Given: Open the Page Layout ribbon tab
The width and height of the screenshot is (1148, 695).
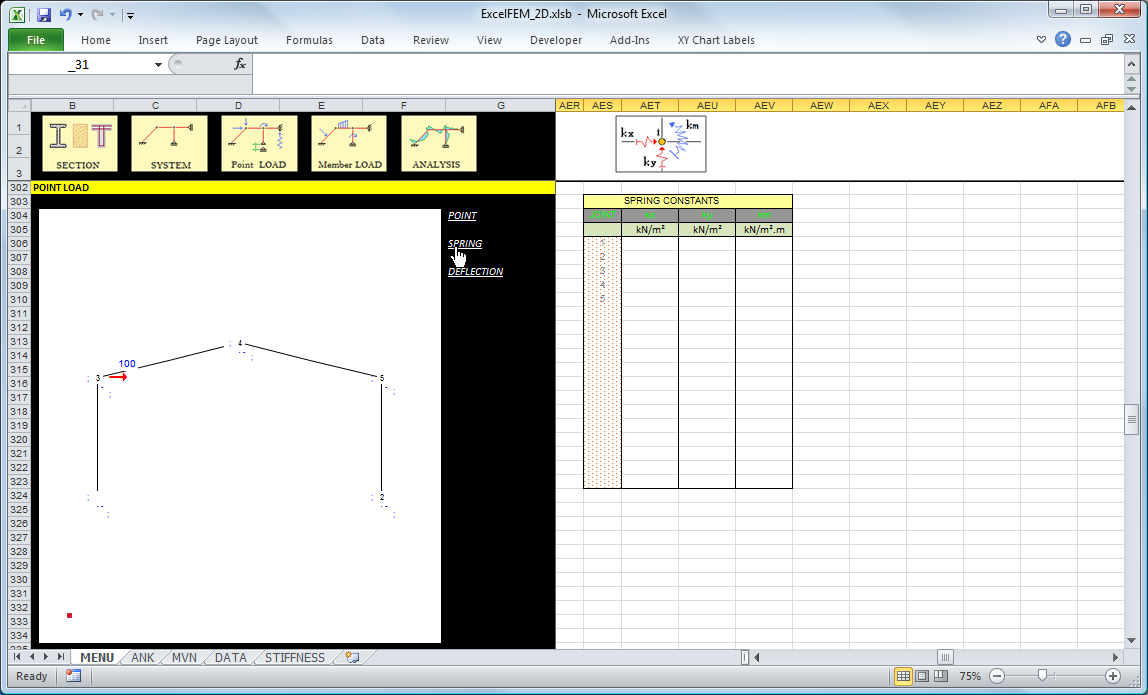Looking at the screenshot, I should click(x=227, y=40).
